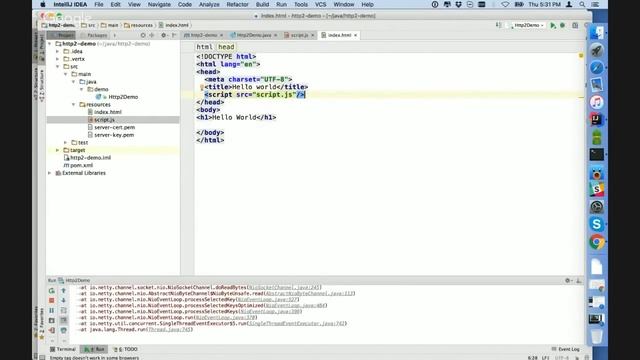This screenshot has width=640, height=360.
Task: Close the index.html editor tab
Action: (x=356, y=36)
